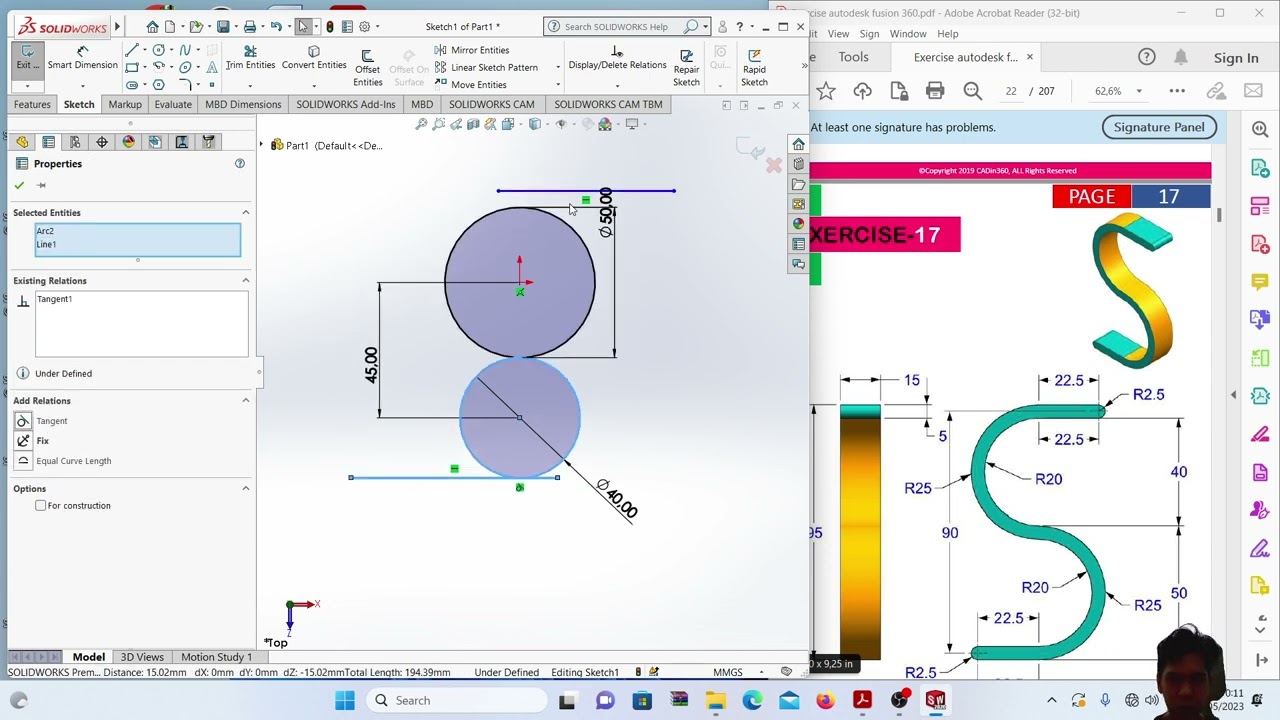Toggle For construction checkbox
1280x720 pixels.
coord(41,505)
